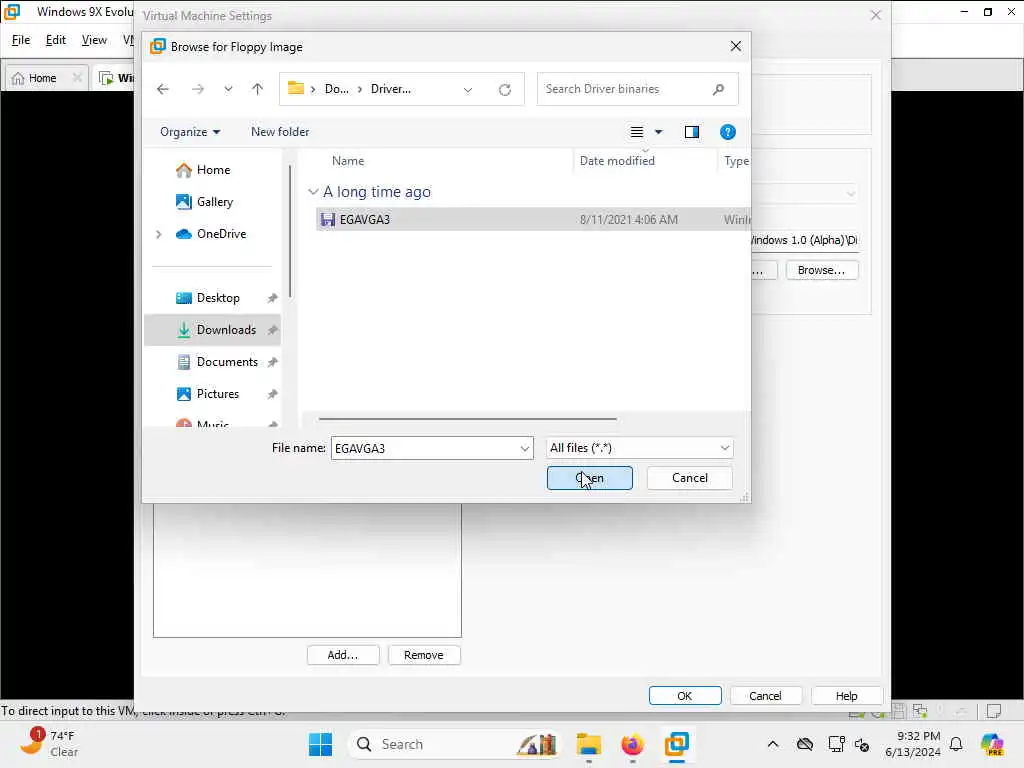
Task: Switch to the Home tab in VMware
Action: (42, 78)
